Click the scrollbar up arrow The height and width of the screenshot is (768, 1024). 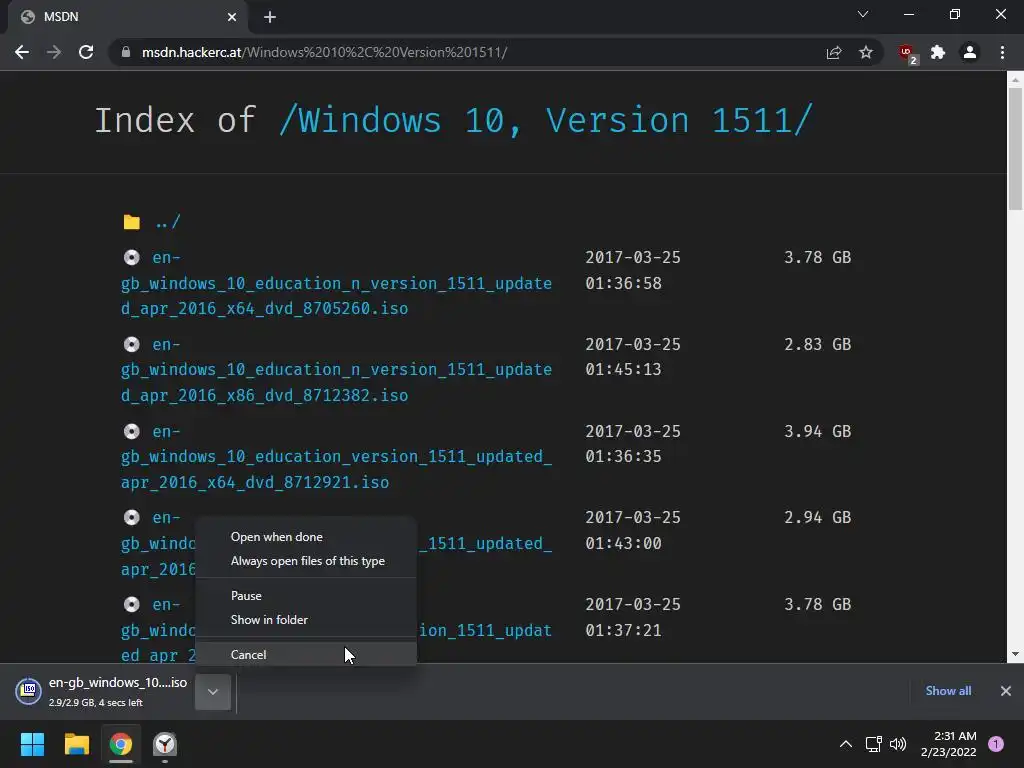coord(1015,80)
